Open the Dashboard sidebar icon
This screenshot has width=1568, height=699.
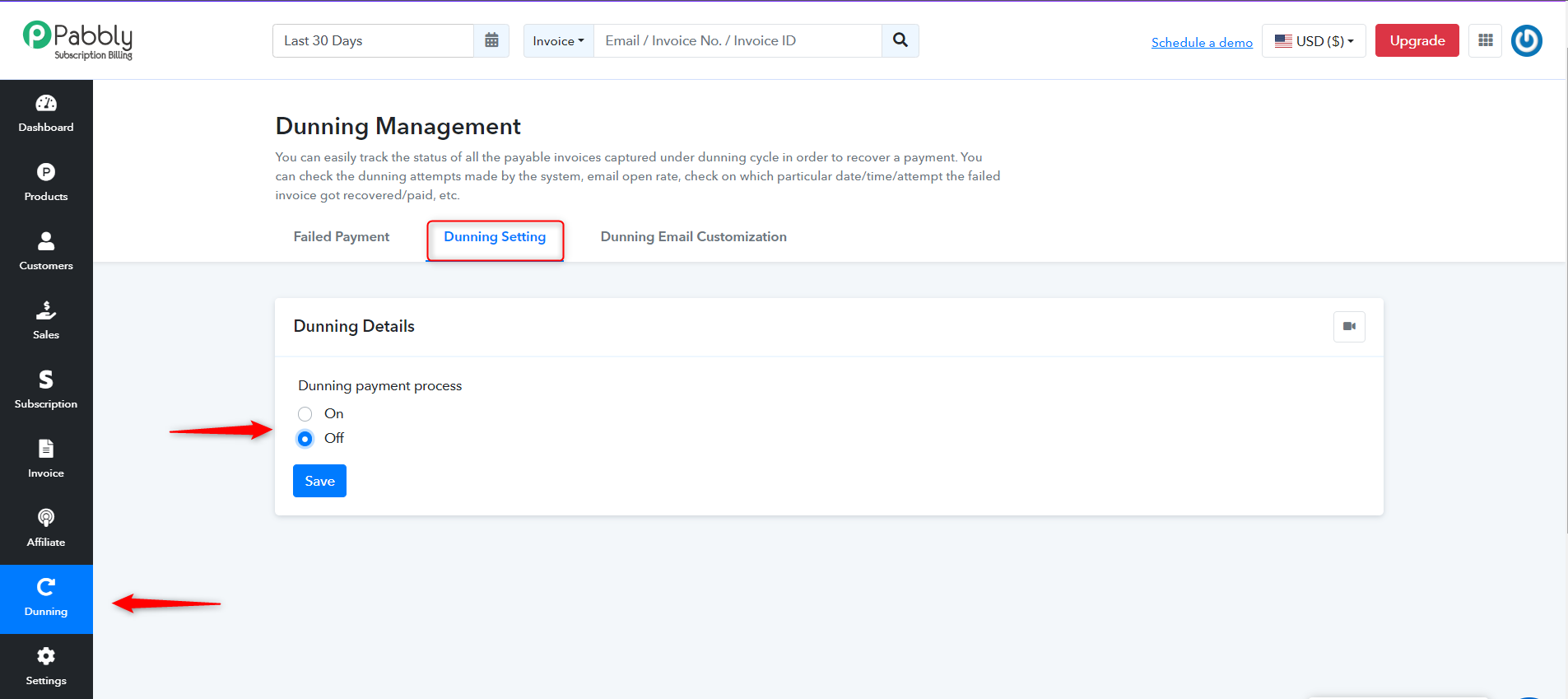tap(46, 104)
